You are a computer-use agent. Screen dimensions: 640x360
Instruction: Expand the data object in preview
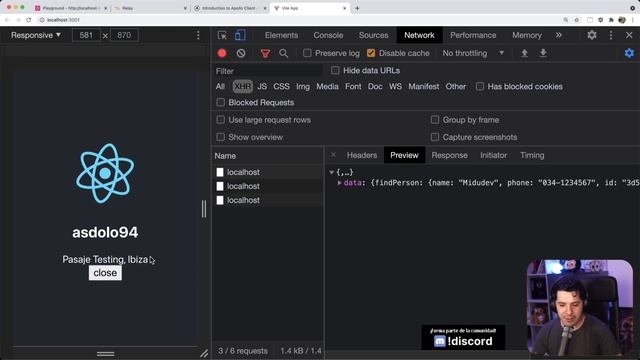pos(339,183)
